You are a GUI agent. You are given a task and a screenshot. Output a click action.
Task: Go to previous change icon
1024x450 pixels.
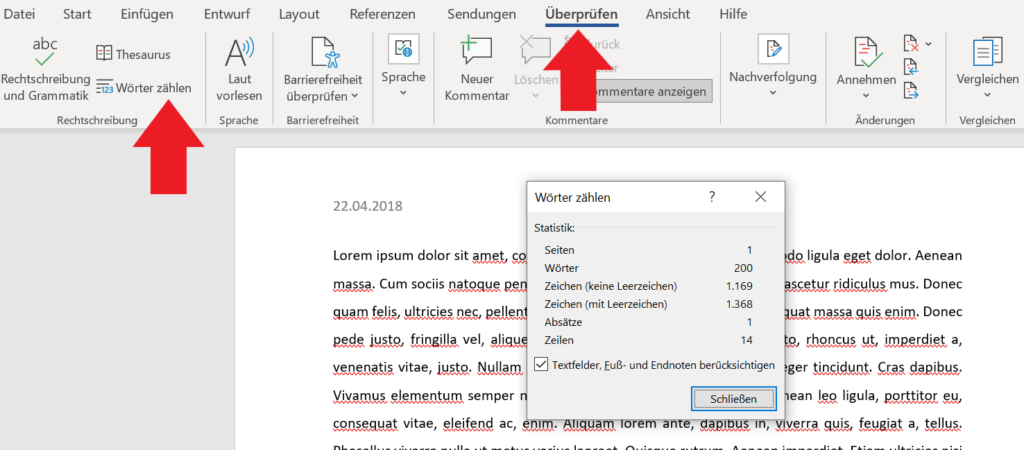click(911, 67)
